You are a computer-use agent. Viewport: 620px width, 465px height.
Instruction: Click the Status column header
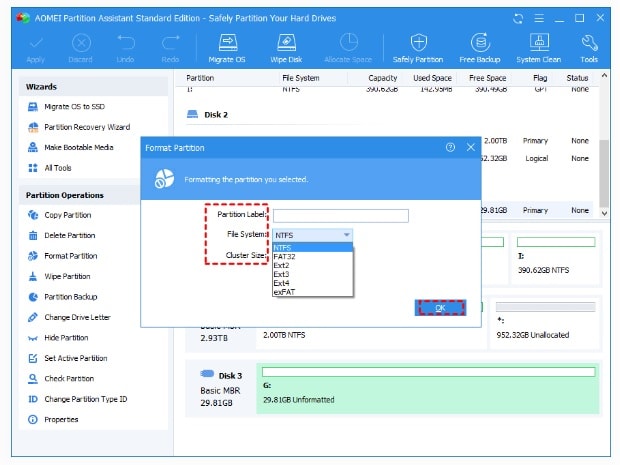coord(577,78)
